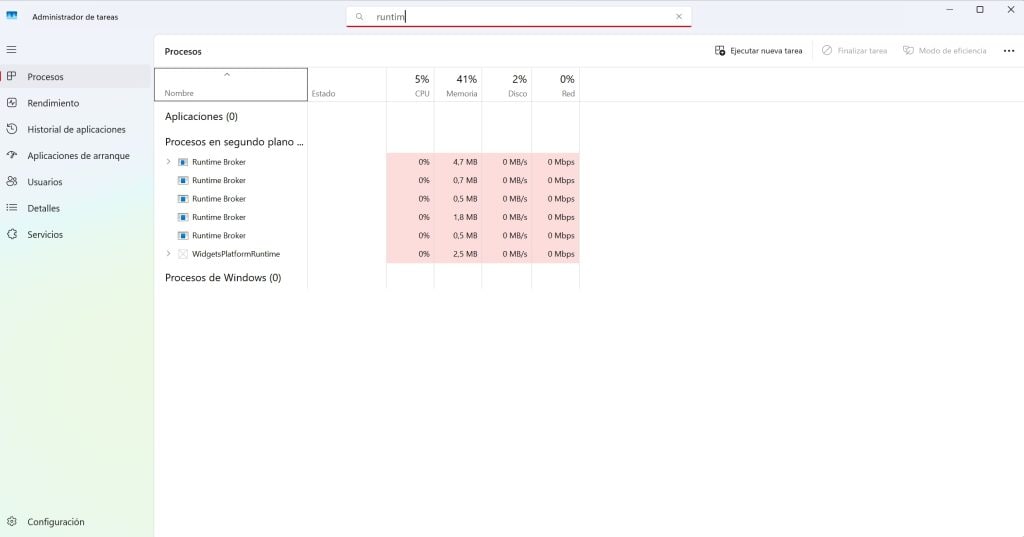Click the Detalles list icon
This screenshot has height=537, width=1024.
coord(12,208)
